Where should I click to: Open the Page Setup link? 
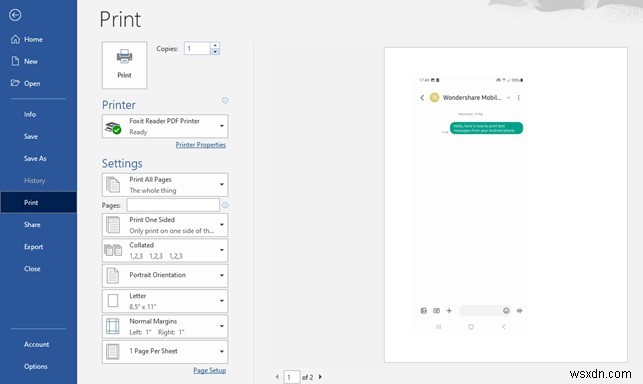pos(210,370)
